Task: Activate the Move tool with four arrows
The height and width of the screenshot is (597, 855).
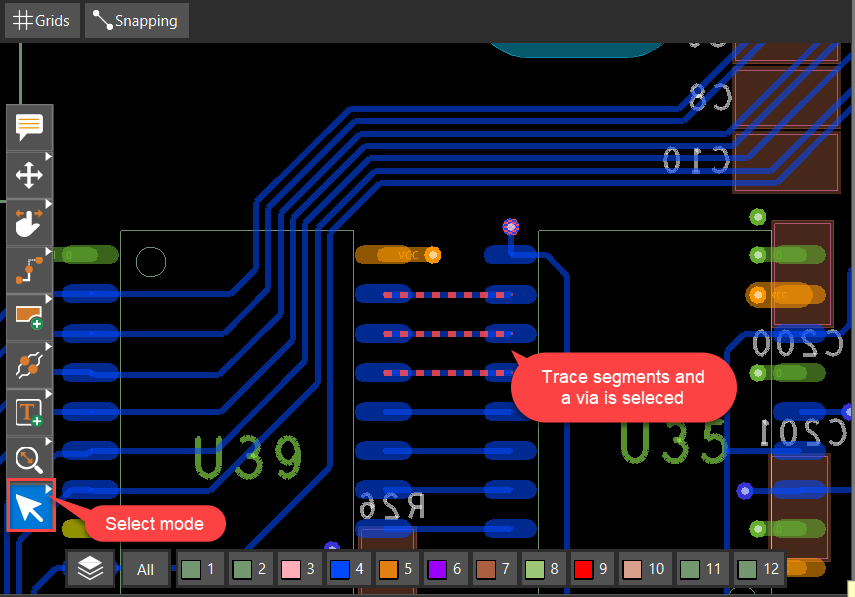Action: pos(29,176)
